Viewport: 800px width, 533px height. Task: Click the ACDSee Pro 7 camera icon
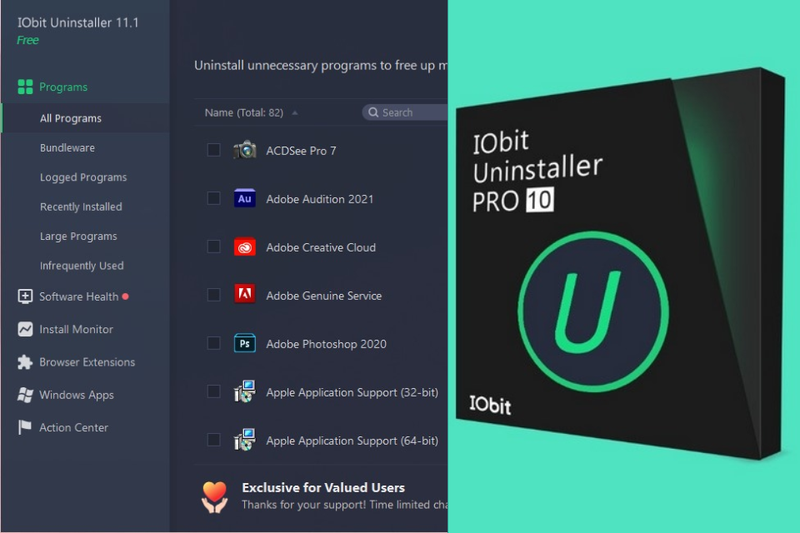tap(245, 150)
